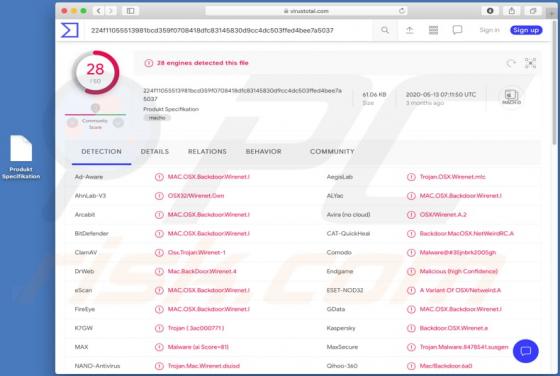Show Safari tab overview icon

533,11
